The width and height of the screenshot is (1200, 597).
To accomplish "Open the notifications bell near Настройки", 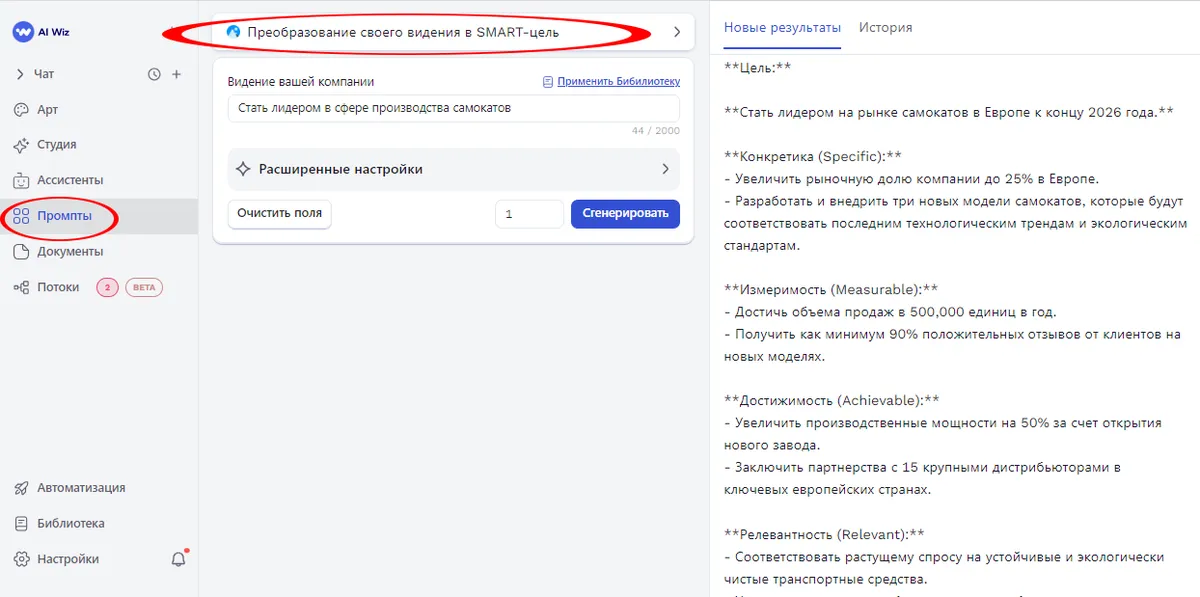I will tap(178, 559).
